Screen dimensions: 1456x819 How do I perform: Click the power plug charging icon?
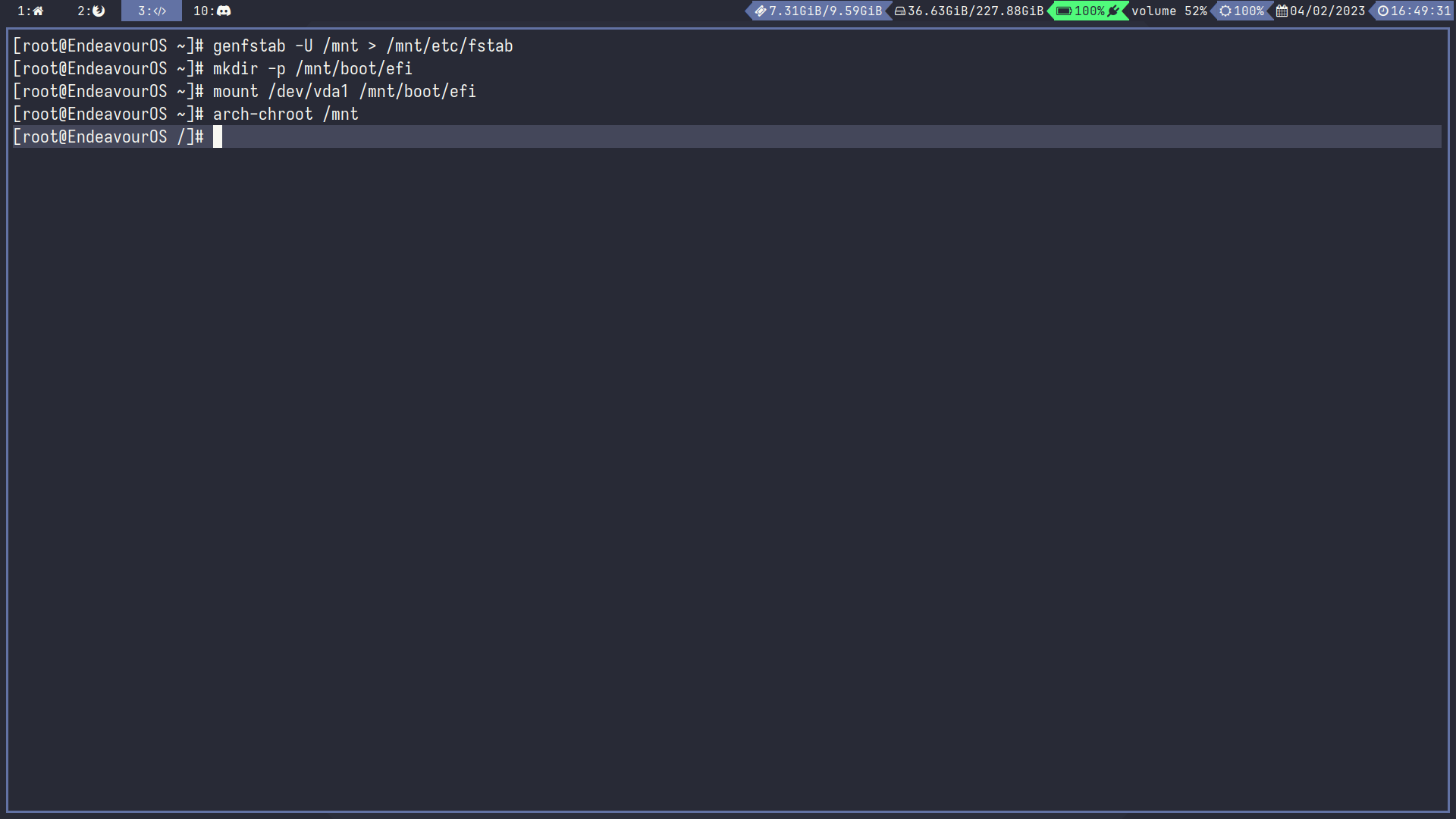point(1113,11)
